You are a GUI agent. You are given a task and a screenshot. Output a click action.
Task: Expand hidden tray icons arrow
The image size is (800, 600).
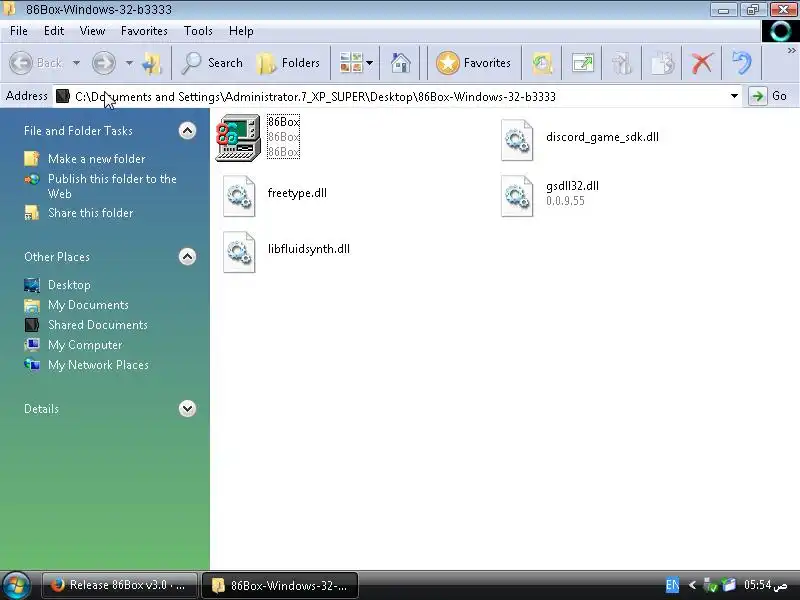click(692, 585)
